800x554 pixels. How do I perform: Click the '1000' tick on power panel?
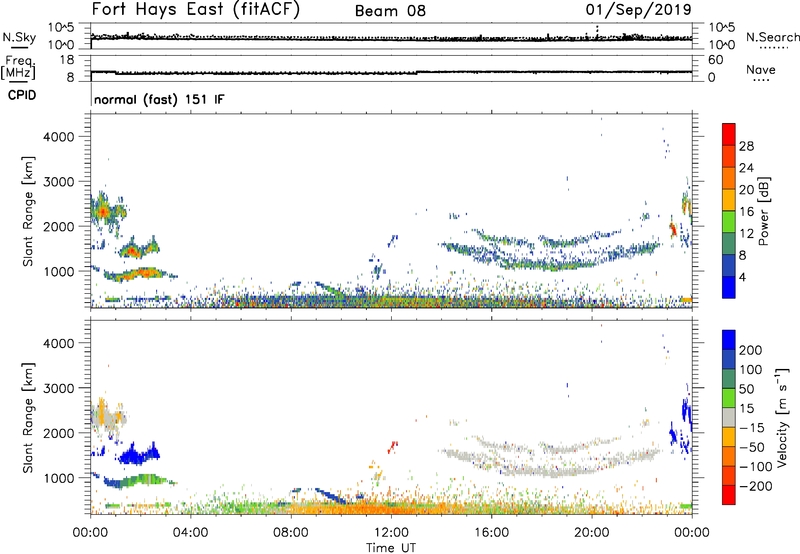click(x=58, y=271)
